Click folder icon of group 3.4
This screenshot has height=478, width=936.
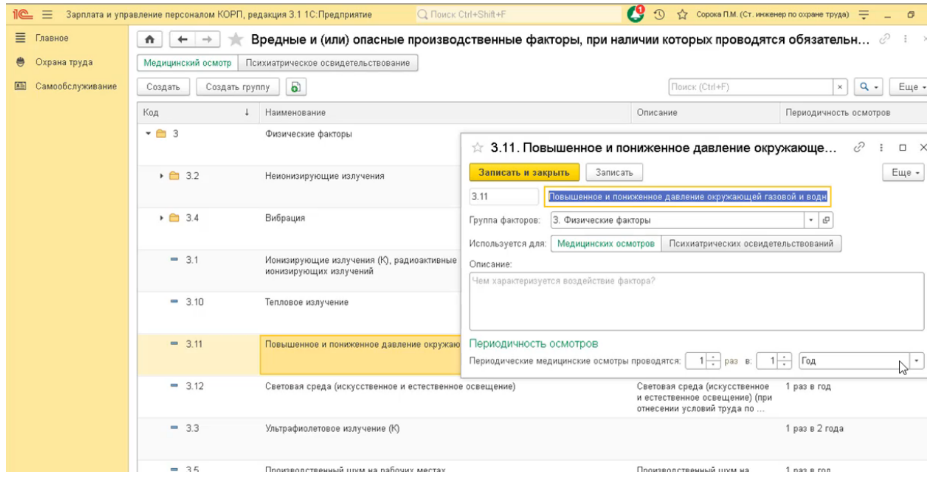(174, 218)
